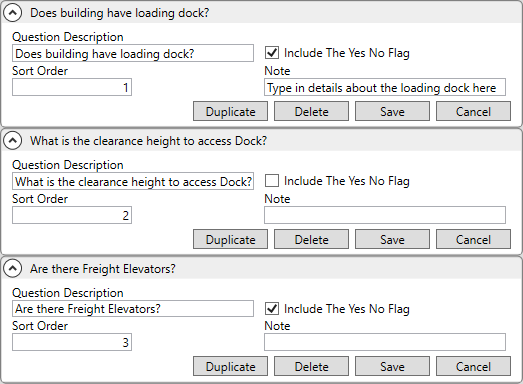This screenshot has height=384, width=523.
Task: Delete the clearance height question
Action: point(312,239)
